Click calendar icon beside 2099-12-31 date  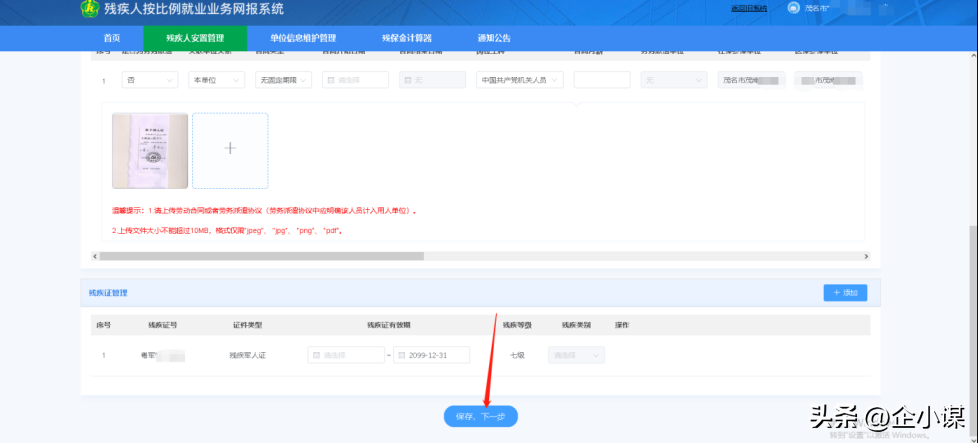tap(402, 355)
